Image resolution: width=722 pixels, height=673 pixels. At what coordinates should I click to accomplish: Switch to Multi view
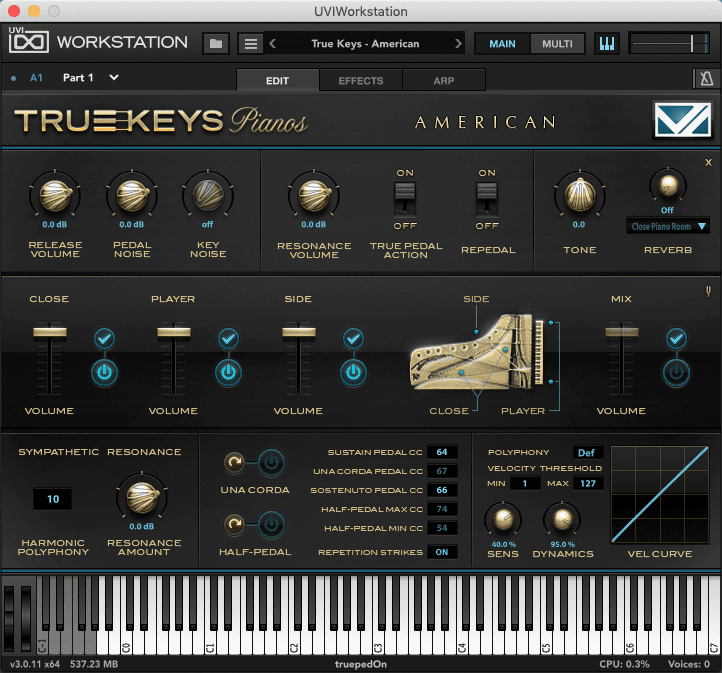pos(557,43)
